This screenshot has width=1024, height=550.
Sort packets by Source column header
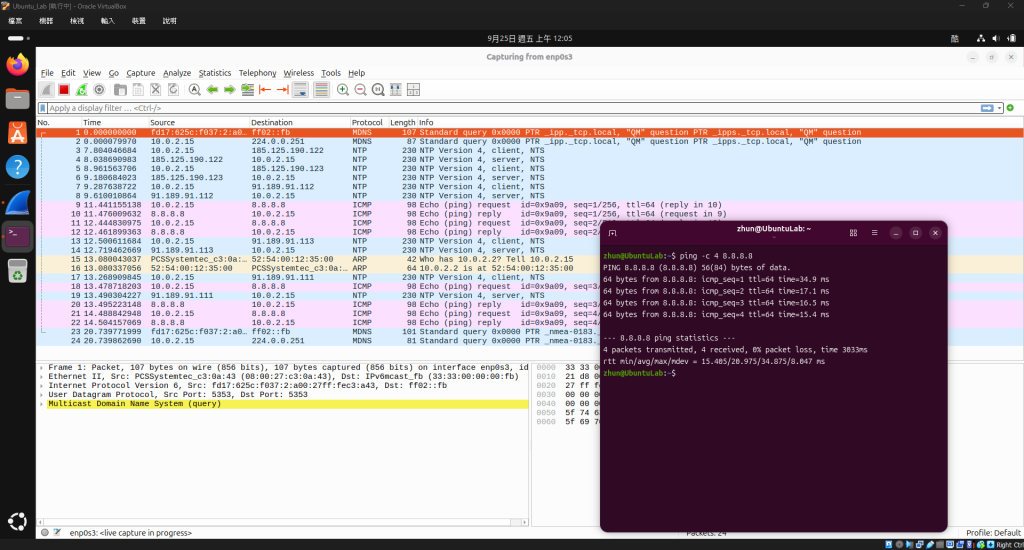tap(199, 122)
